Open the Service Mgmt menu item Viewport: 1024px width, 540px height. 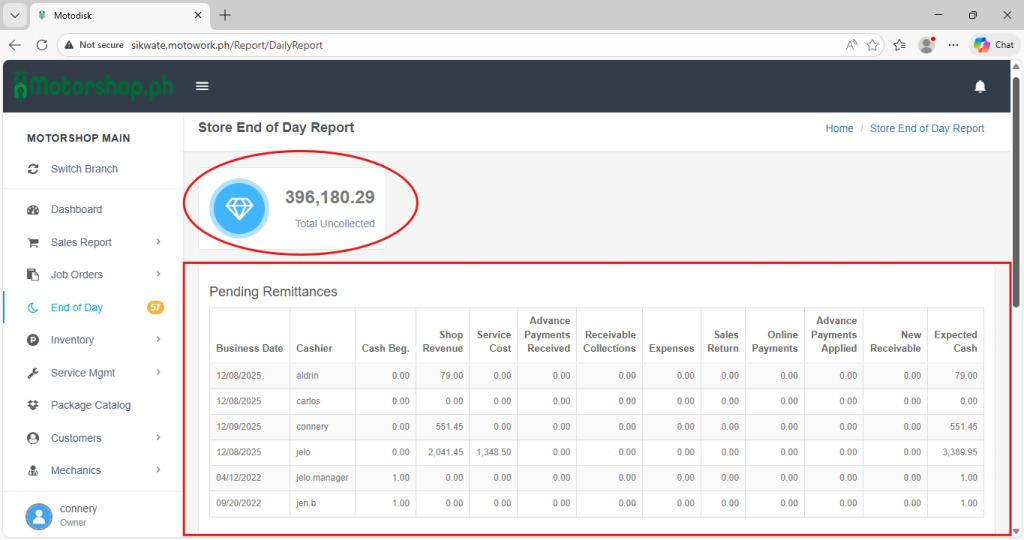[83, 373]
